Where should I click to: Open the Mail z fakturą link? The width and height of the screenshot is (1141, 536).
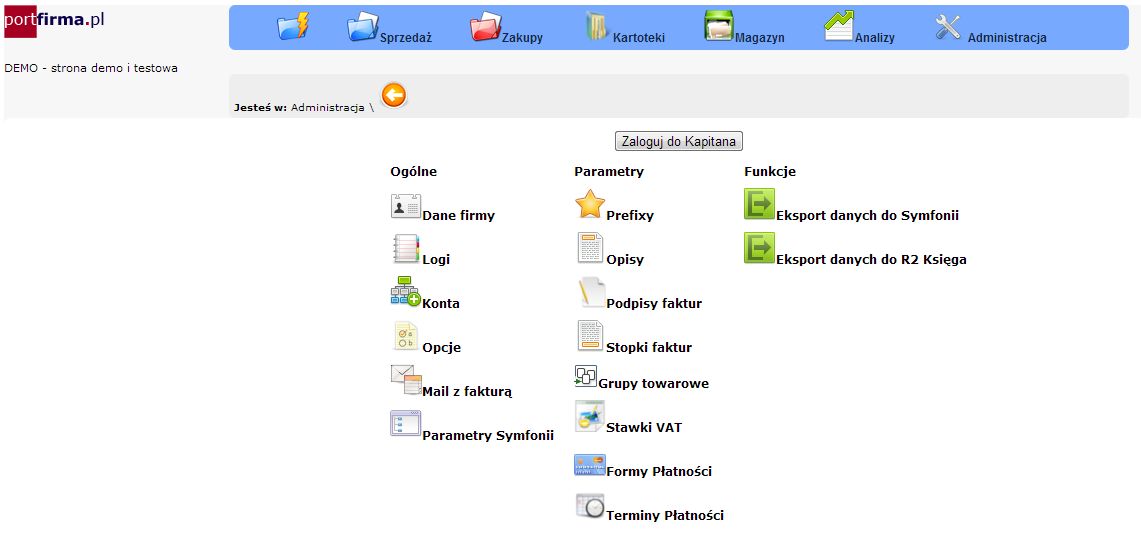467,392
